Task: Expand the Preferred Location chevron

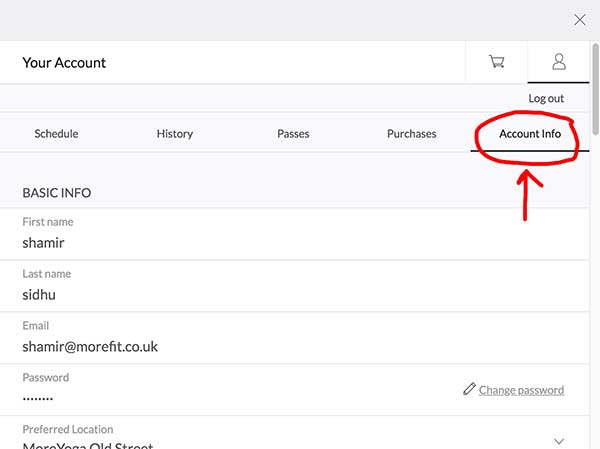Action: click(x=559, y=441)
